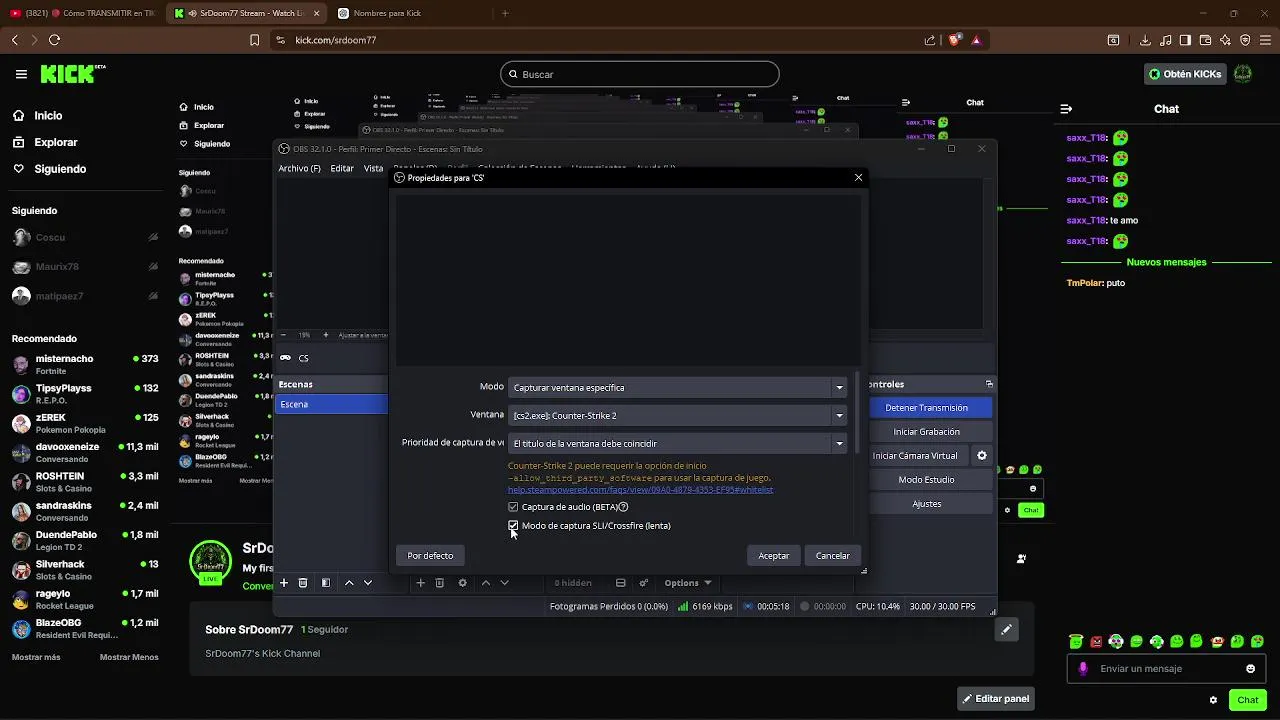Click the KICK logo
The width and height of the screenshot is (1280, 720).
coord(72,74)
